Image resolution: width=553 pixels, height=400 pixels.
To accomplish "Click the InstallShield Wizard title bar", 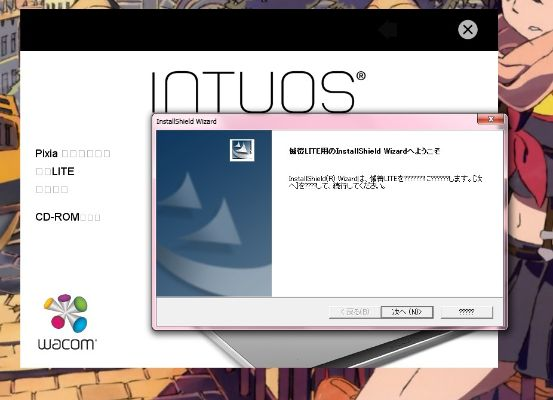I will click(x=316, y=121).
